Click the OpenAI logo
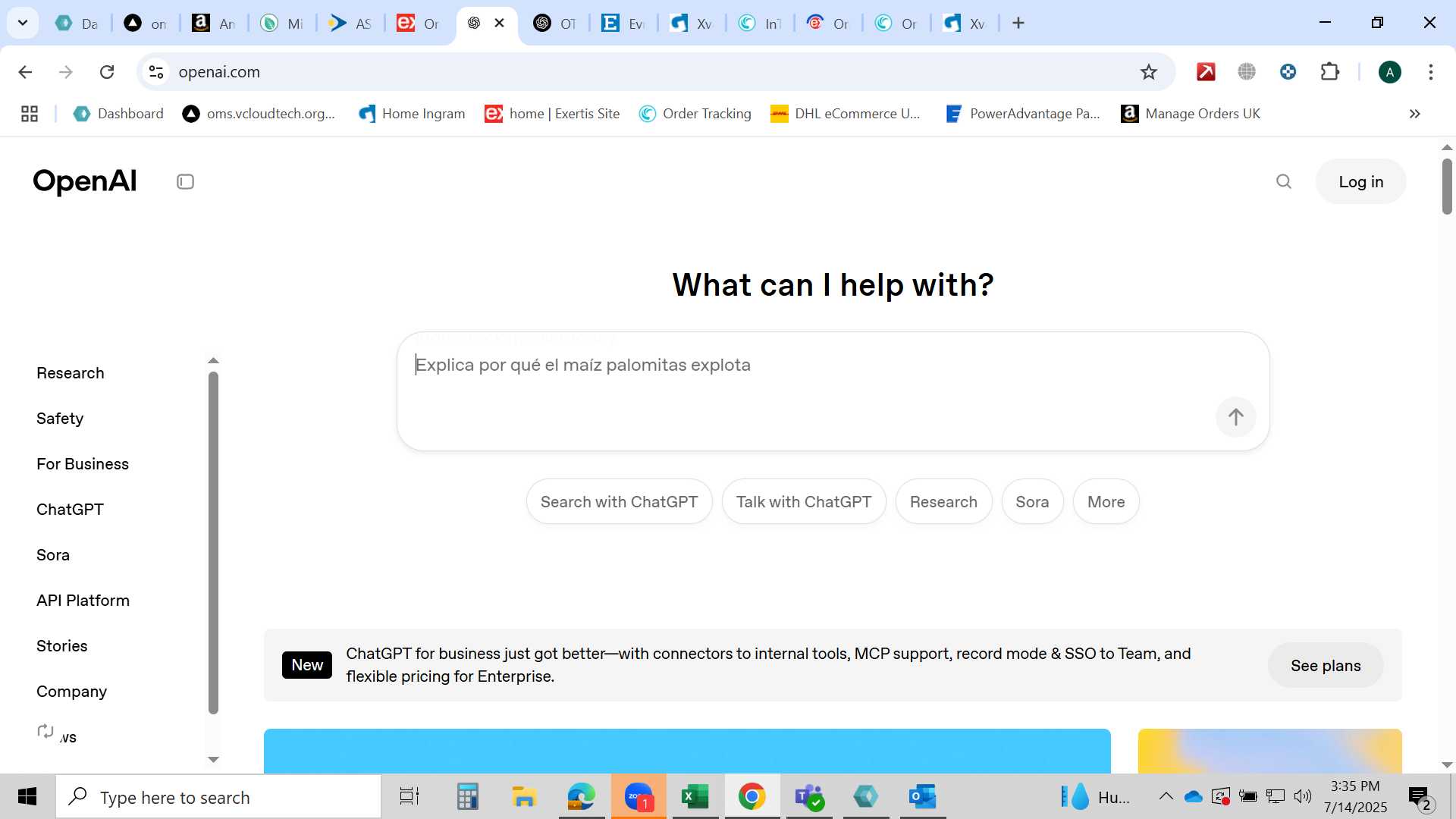The width and height of the screenshot is (1456, 819). coord(85,181)
